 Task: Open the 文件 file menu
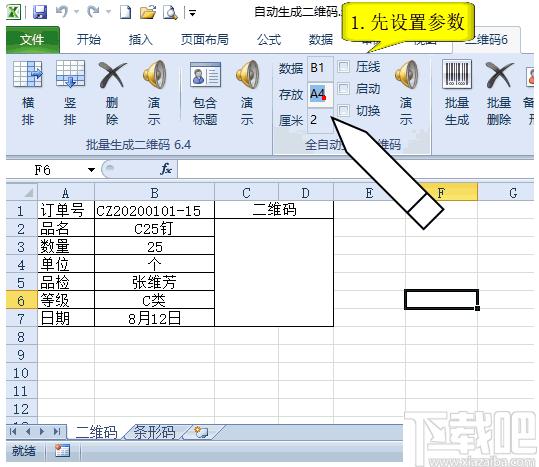click(32, 40)
